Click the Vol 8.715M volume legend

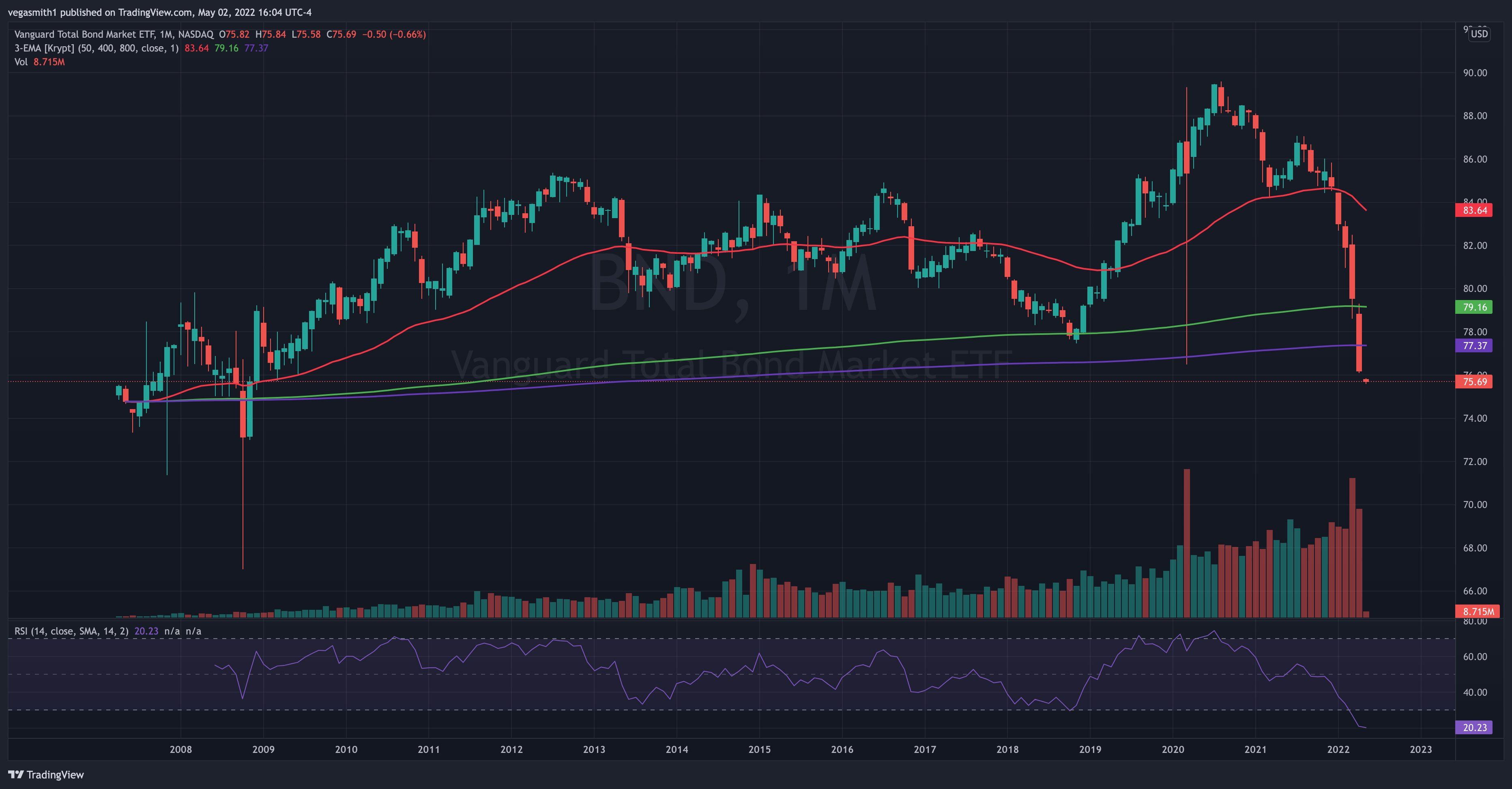click(x=39, y=62)
